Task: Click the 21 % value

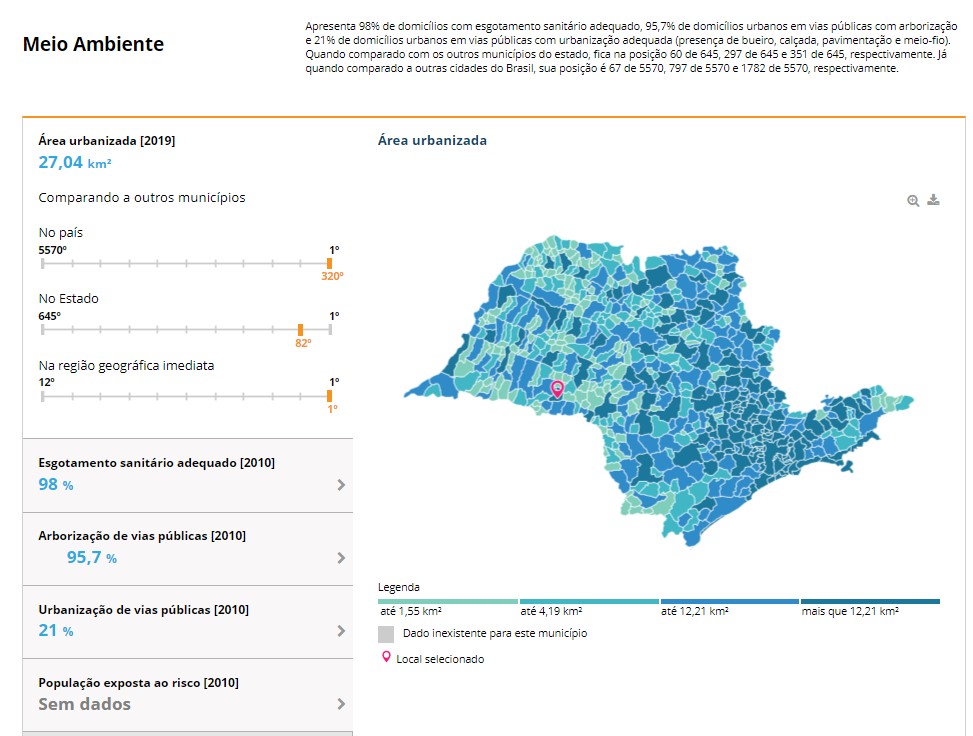Action: point(56,631)
